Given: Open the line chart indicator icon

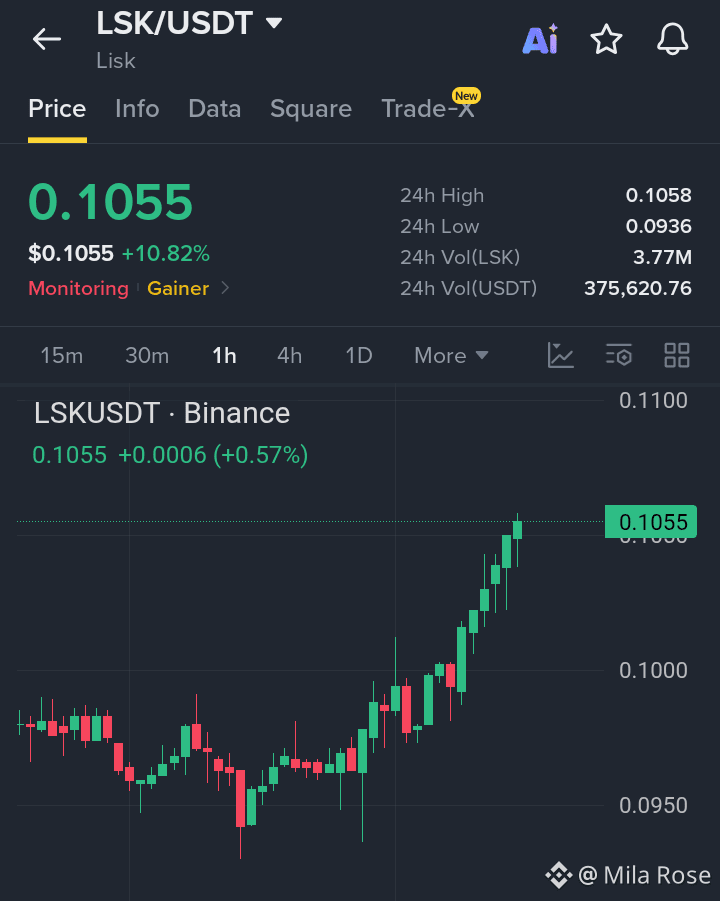Looking at the screenshot, I should pos(560,355).
